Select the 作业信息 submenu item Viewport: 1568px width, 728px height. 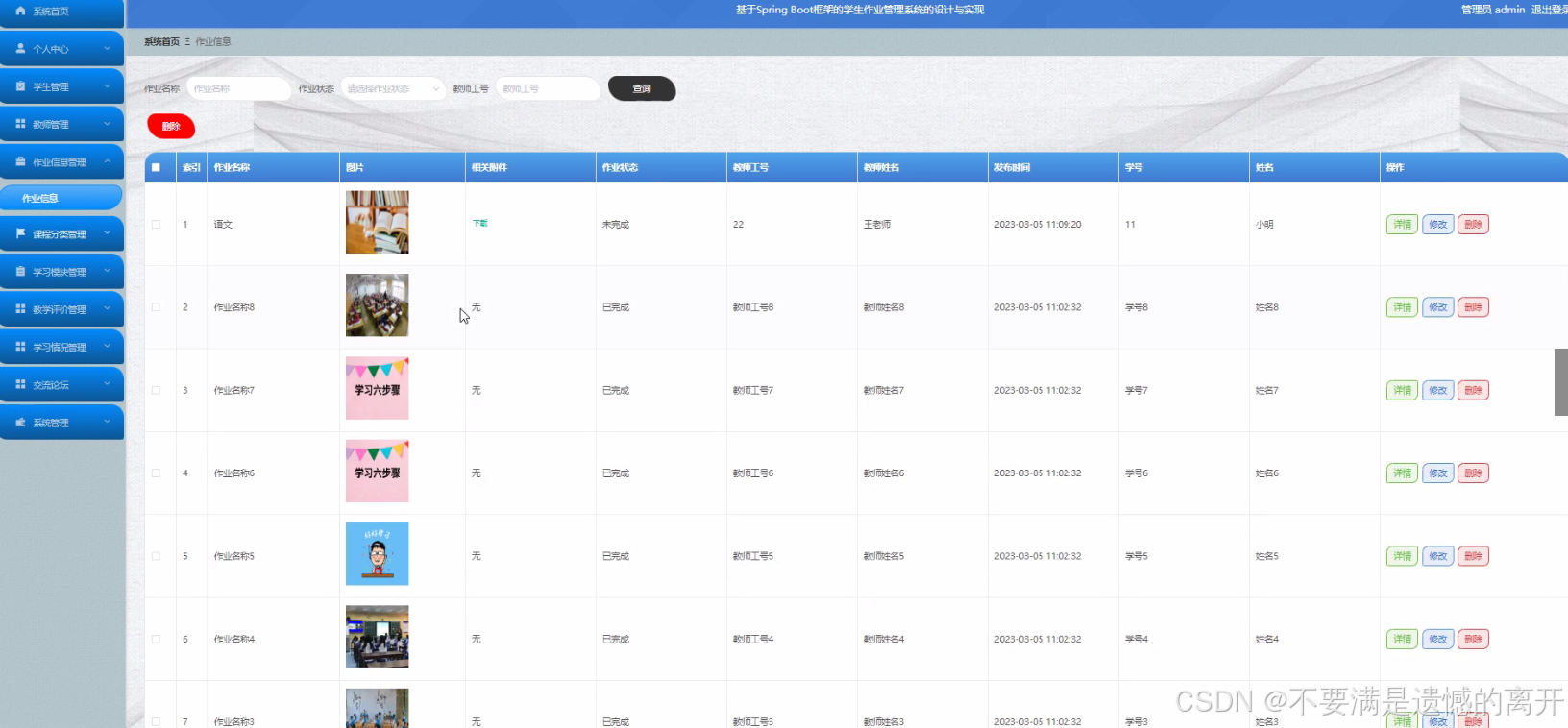(x=61, y=198)
